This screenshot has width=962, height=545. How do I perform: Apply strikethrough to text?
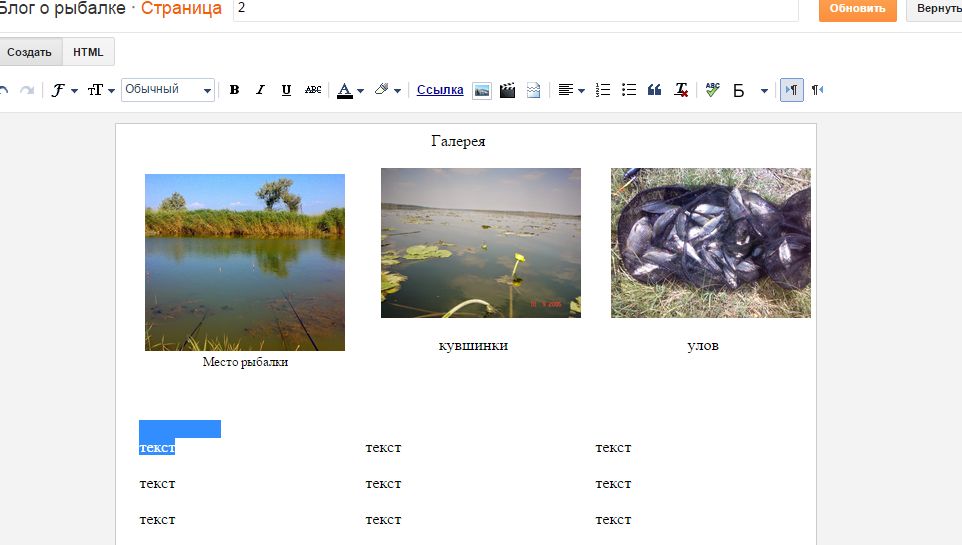click(x=313, y=90)
